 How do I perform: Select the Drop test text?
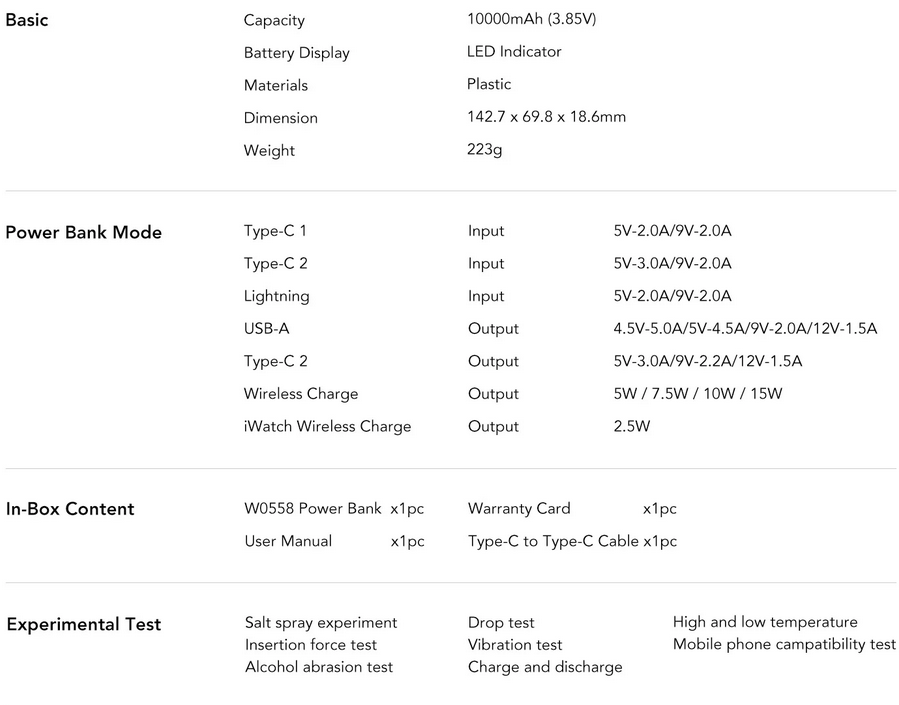501,623
